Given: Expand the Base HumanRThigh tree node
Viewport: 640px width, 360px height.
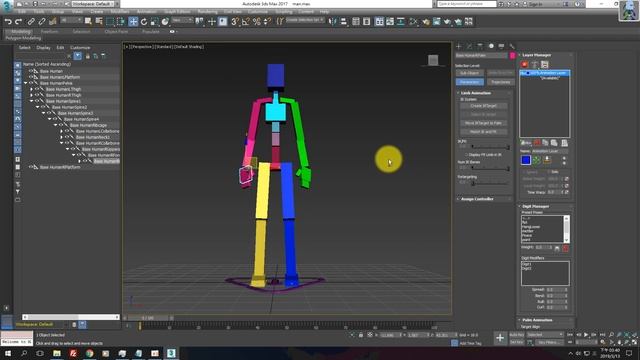Looking at the screenshot, I should coord(31,95).
